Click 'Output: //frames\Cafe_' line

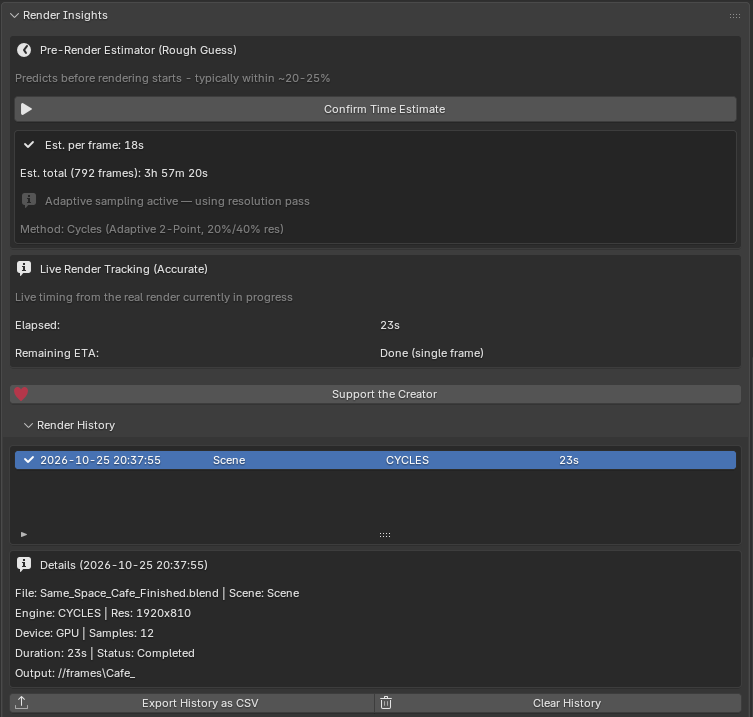pyautogui.click(x=75, y=673)
